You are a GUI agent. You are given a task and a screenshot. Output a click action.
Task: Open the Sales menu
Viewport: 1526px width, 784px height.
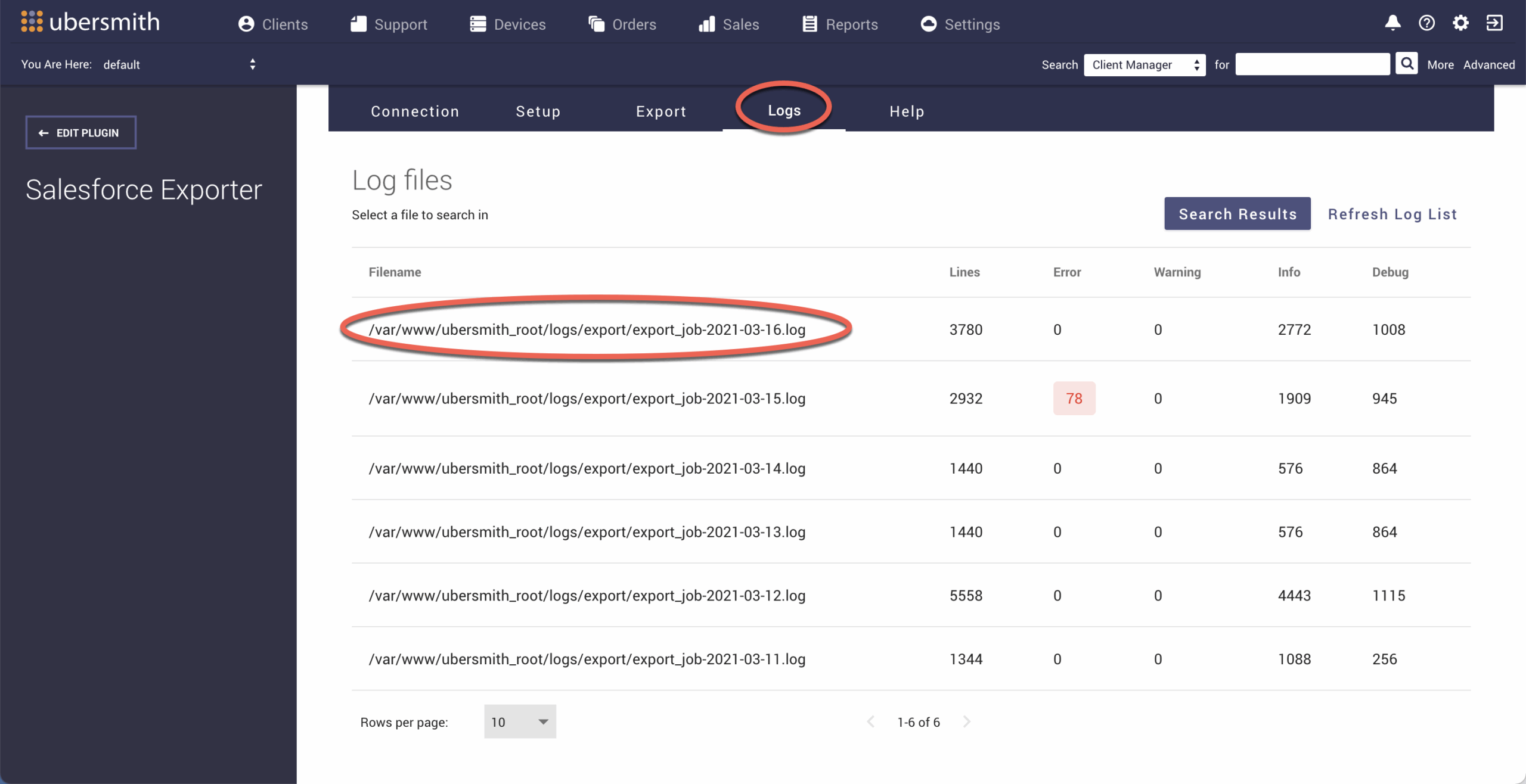click(729, 24)
